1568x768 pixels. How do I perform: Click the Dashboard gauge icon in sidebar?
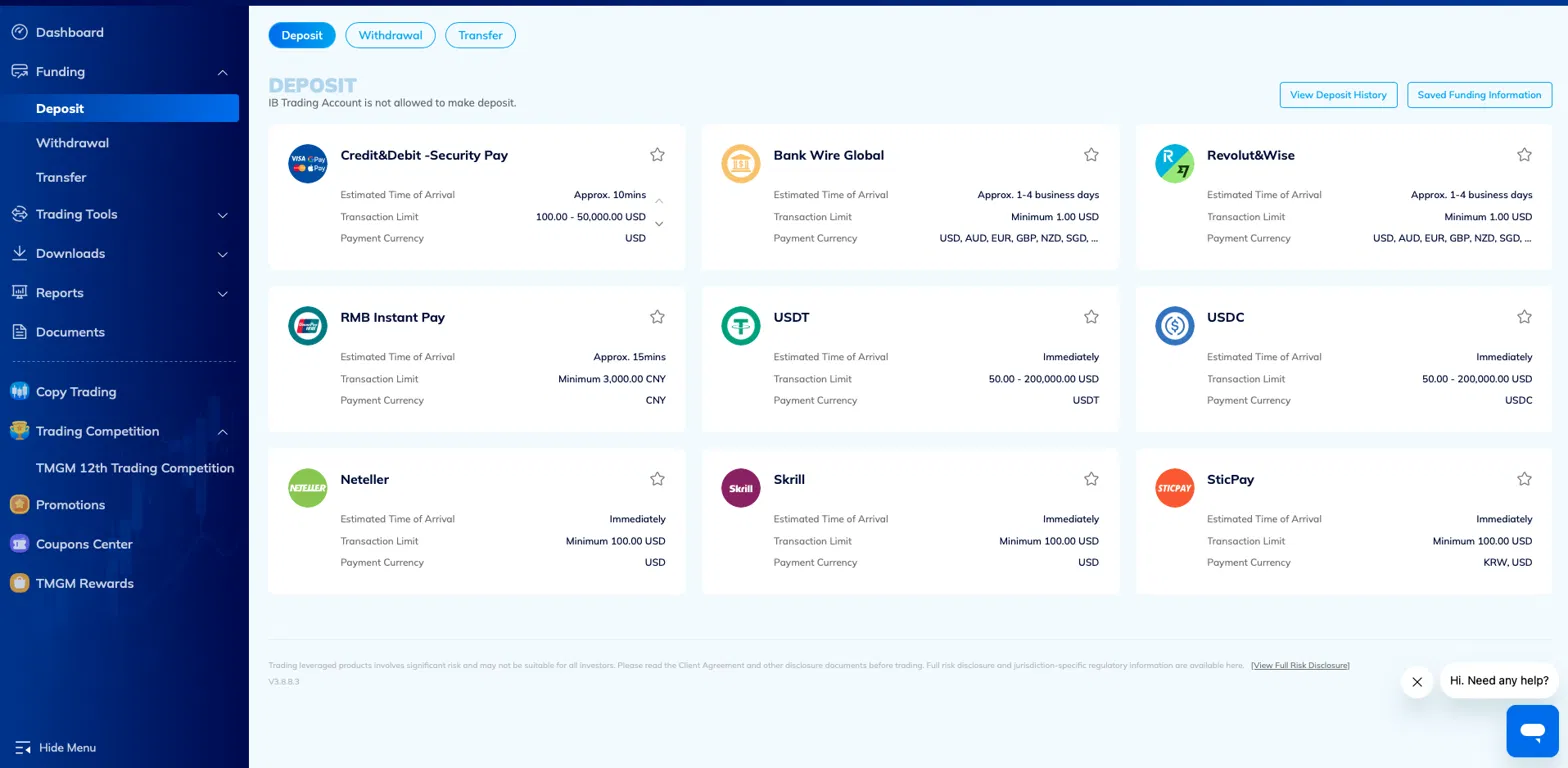click(19, 32)
